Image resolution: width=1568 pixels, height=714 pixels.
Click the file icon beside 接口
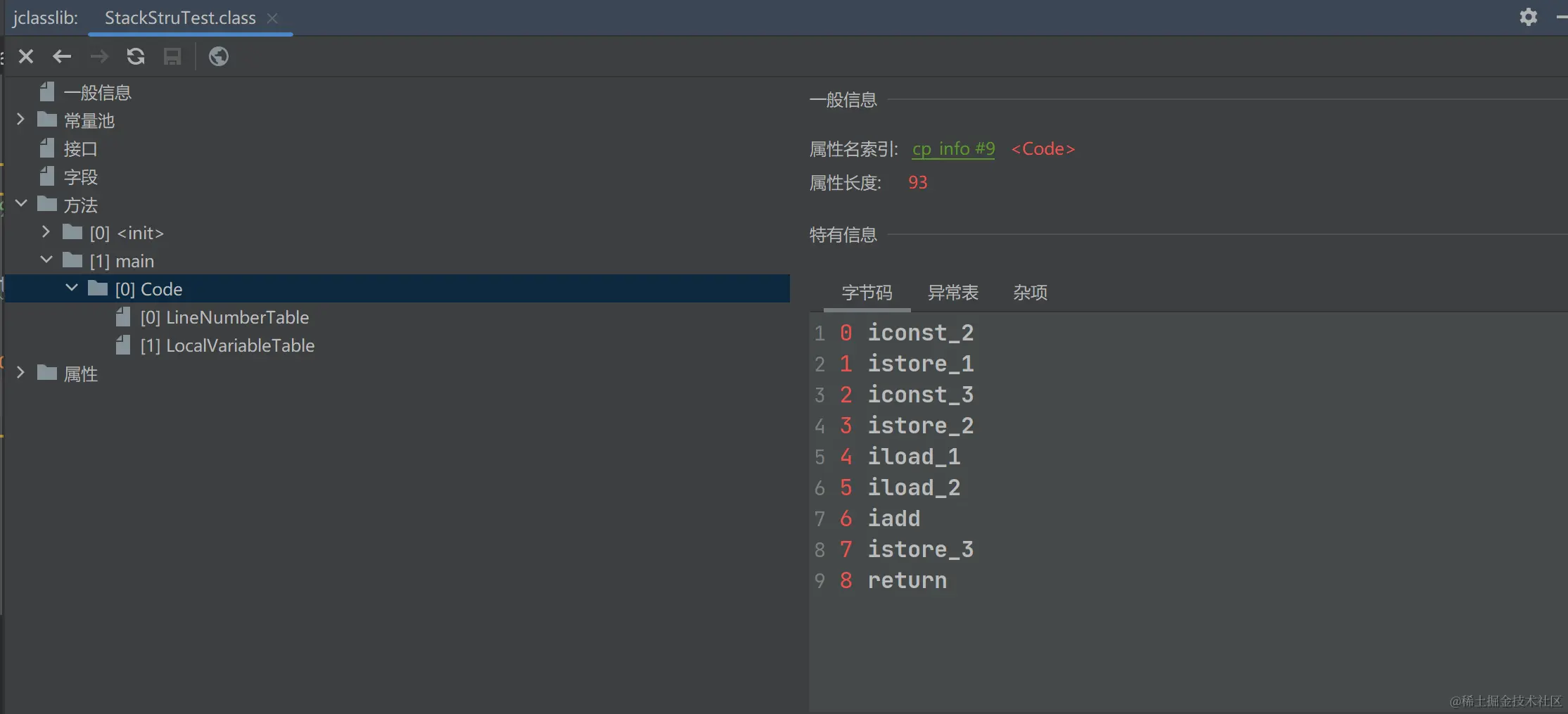point(47,148)
